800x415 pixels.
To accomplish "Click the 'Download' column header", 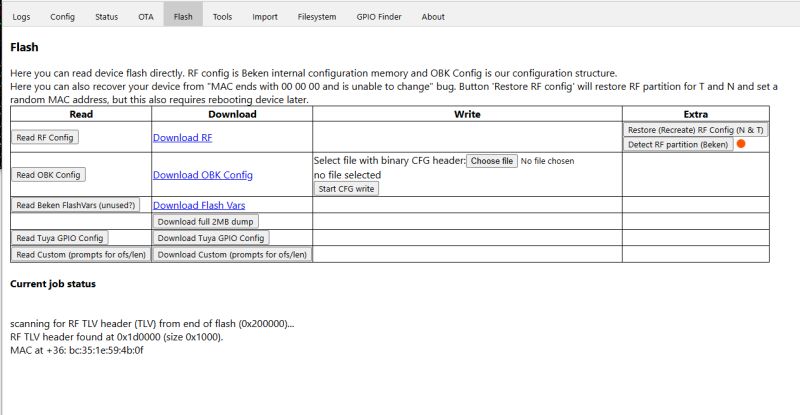I will click(x=232, y=114).
